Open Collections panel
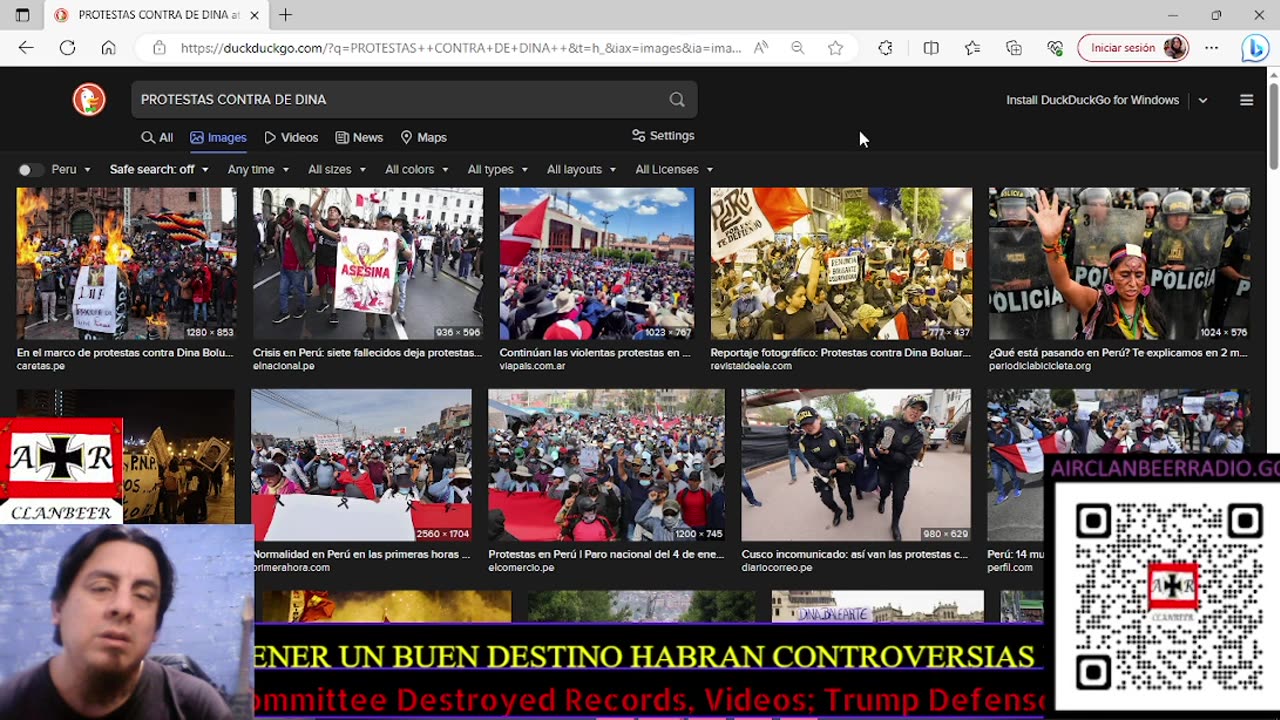 1014,48
